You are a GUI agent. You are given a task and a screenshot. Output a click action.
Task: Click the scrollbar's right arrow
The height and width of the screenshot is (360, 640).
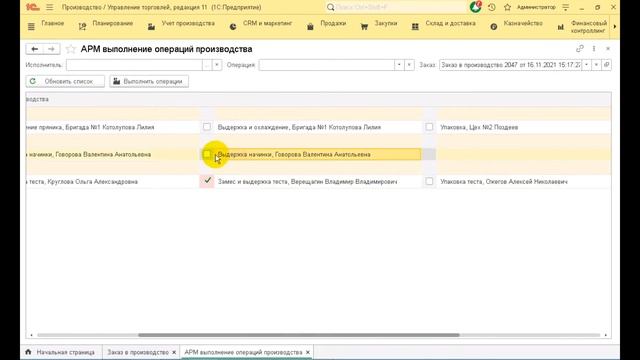coord(606,335)
